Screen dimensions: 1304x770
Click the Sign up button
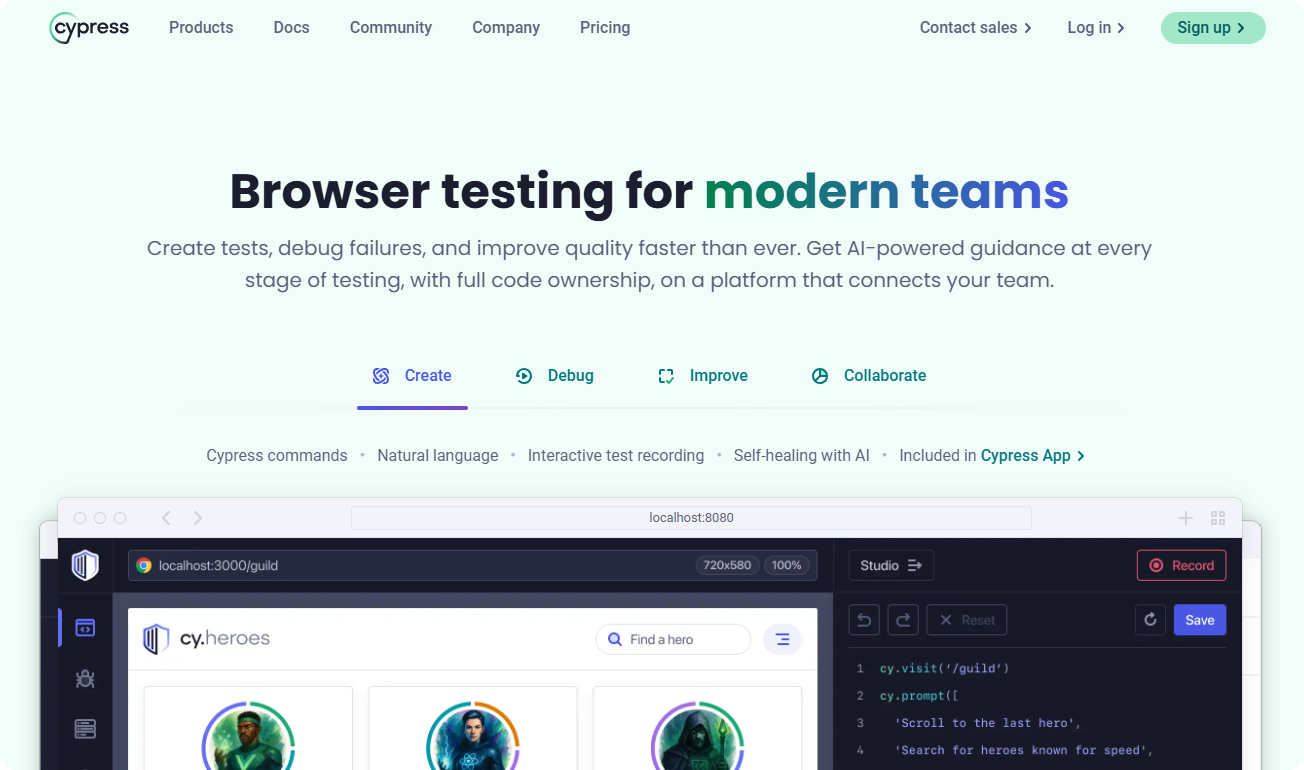coord(1213,28)
